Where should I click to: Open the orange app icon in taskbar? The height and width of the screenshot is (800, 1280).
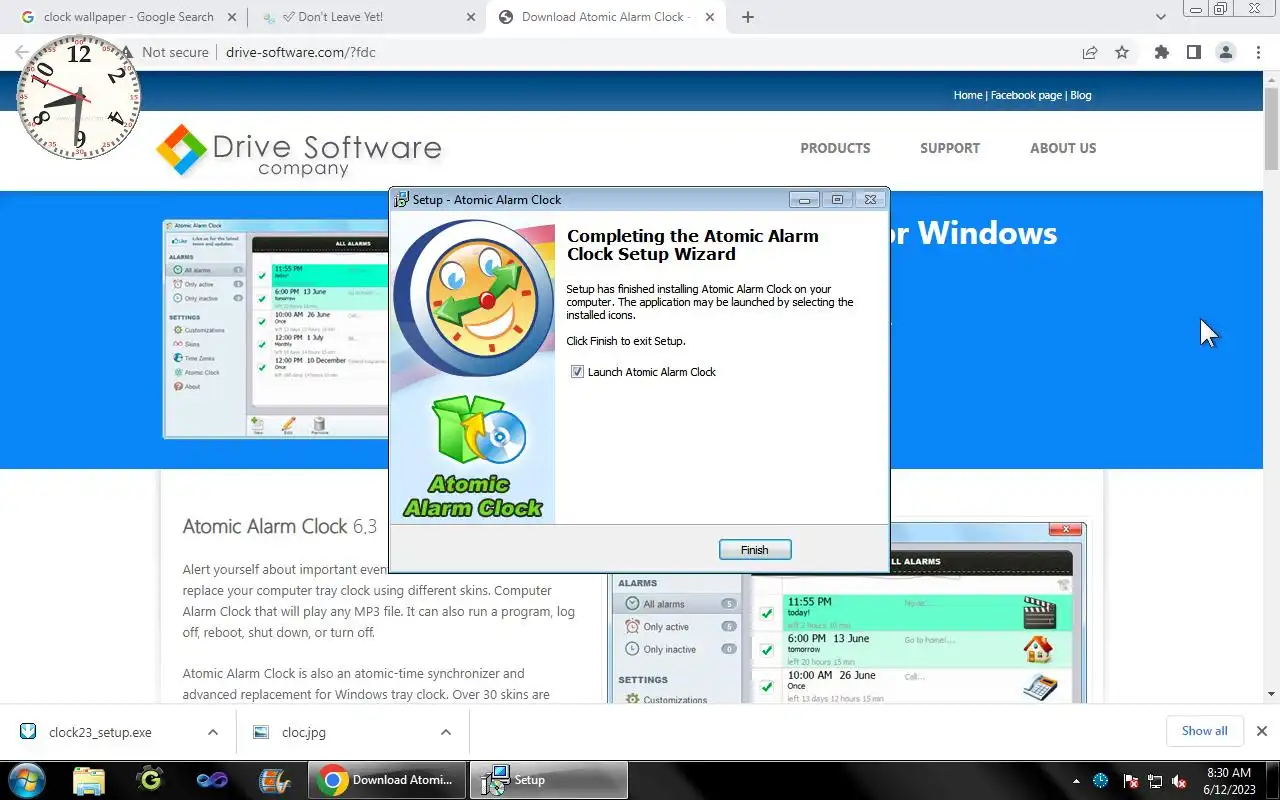274,780
